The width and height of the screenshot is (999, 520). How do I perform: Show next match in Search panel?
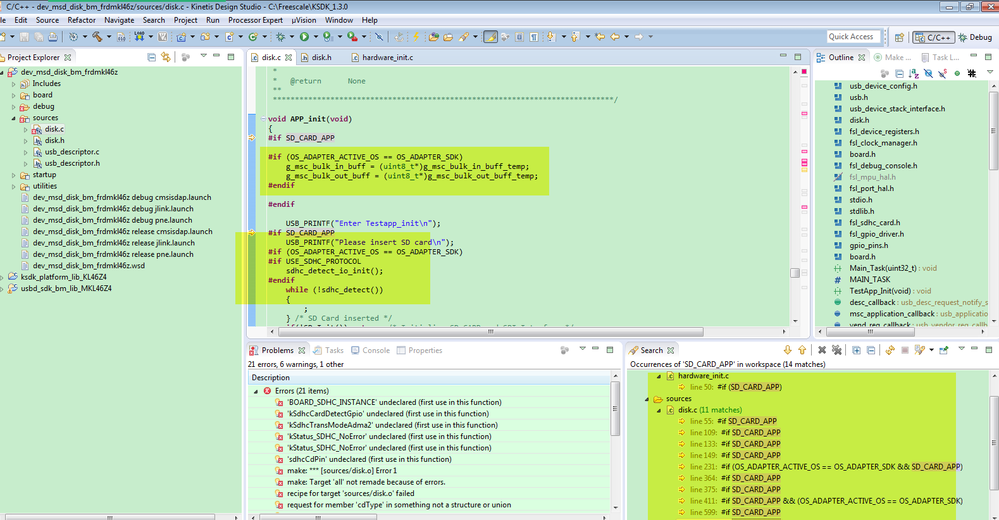point(788,350)
